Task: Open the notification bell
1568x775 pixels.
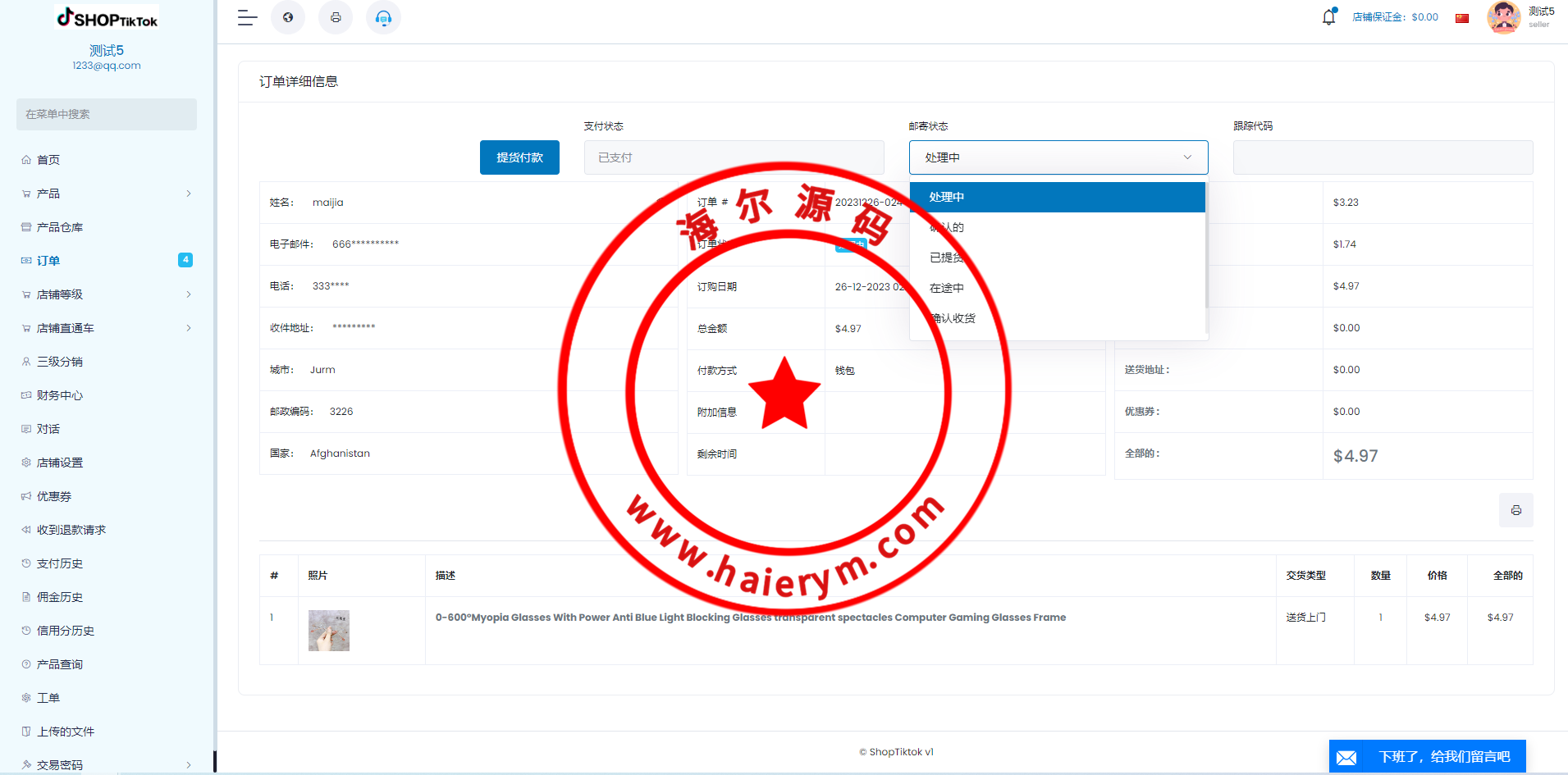Action: 1328,17
